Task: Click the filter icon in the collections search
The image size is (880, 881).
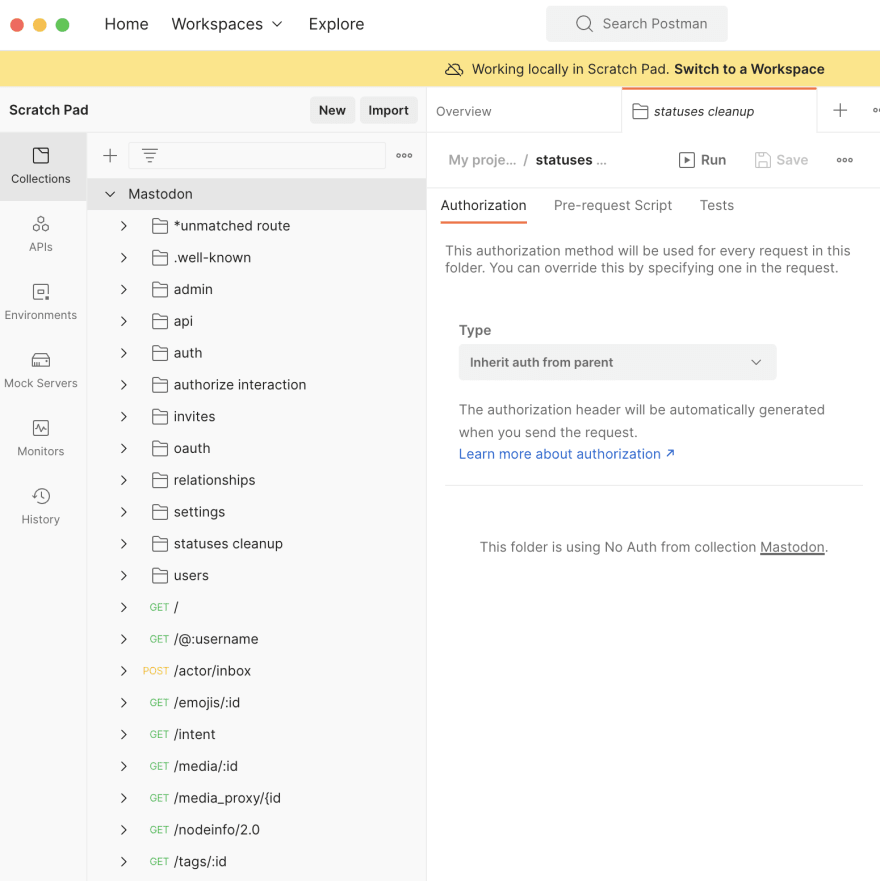Action: (x=149, y=156)
